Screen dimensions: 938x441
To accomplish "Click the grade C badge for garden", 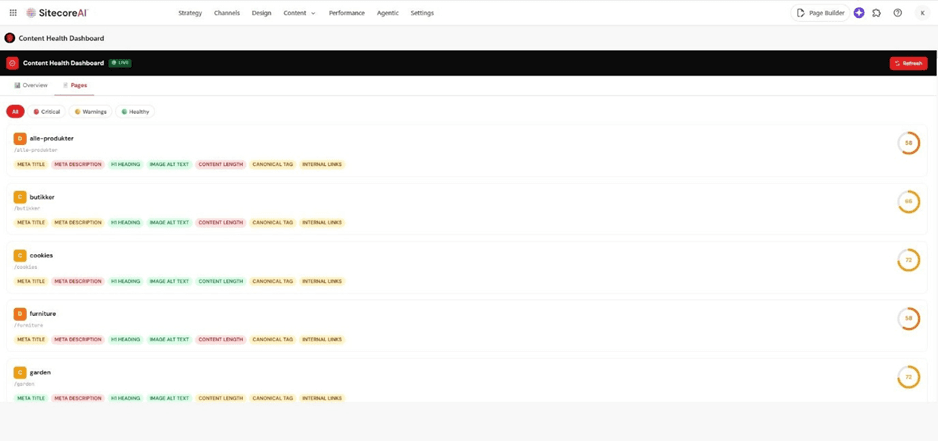I will [20, 372].
